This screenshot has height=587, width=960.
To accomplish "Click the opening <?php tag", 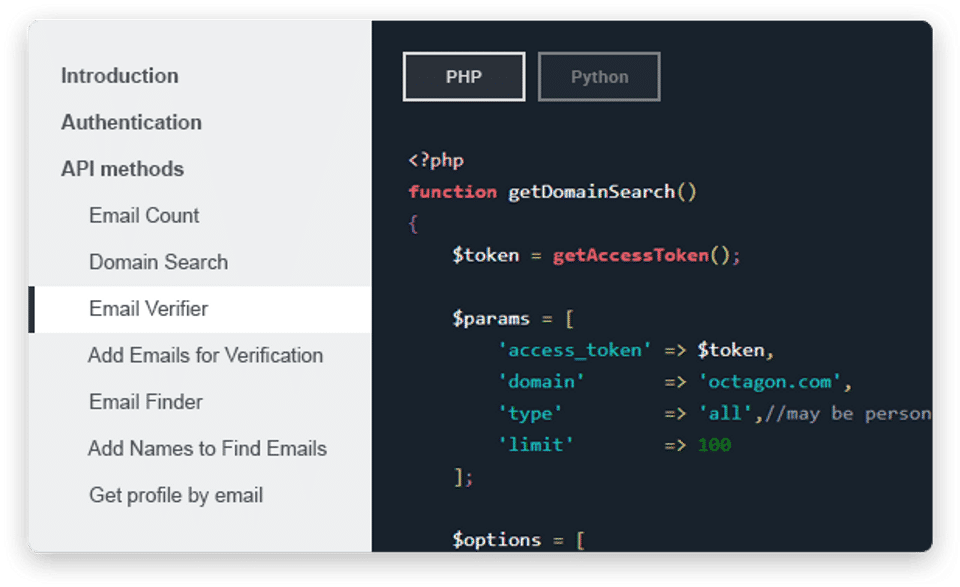I will pyautogui.click(x=436, y=160).
